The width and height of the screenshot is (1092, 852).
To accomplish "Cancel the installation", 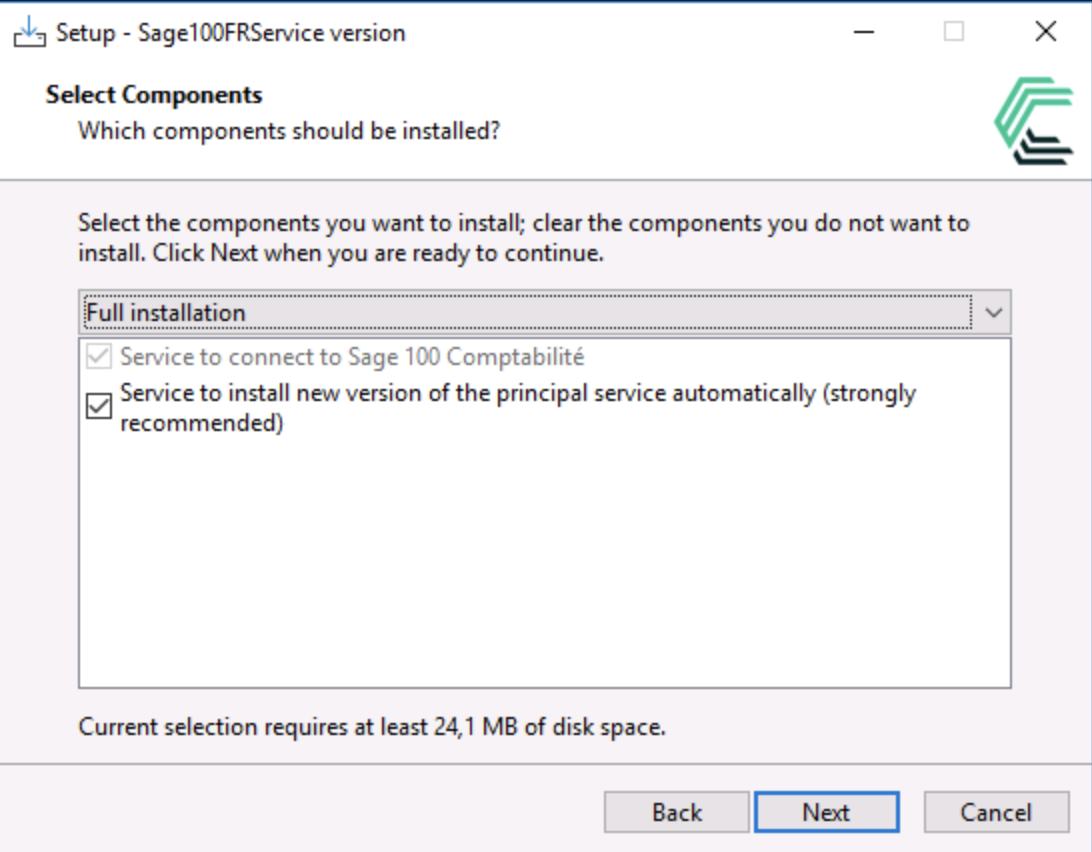I will pos(995,812).
